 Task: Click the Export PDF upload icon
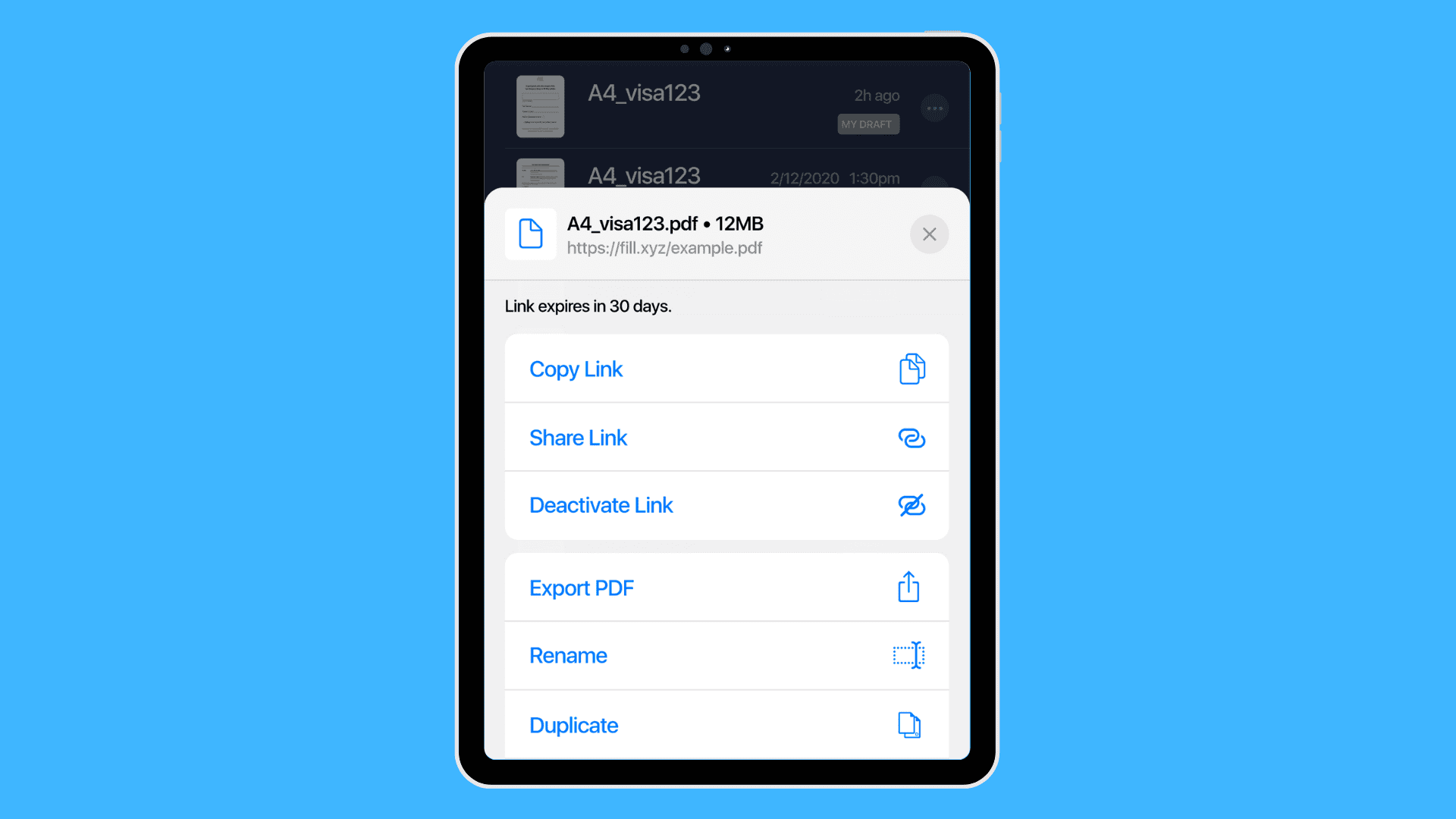pyautogui.click(x=908, y=587)
